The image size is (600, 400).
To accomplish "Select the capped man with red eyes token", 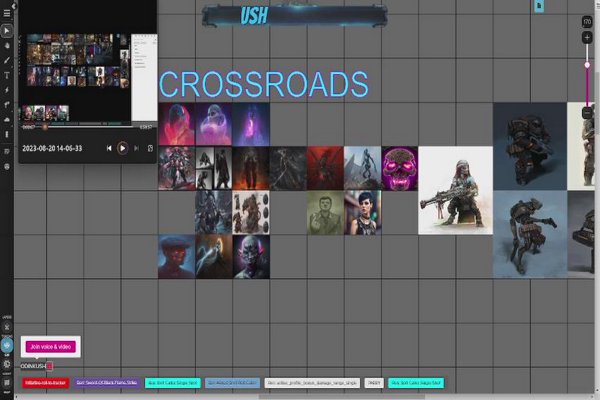I will [176, 257].
